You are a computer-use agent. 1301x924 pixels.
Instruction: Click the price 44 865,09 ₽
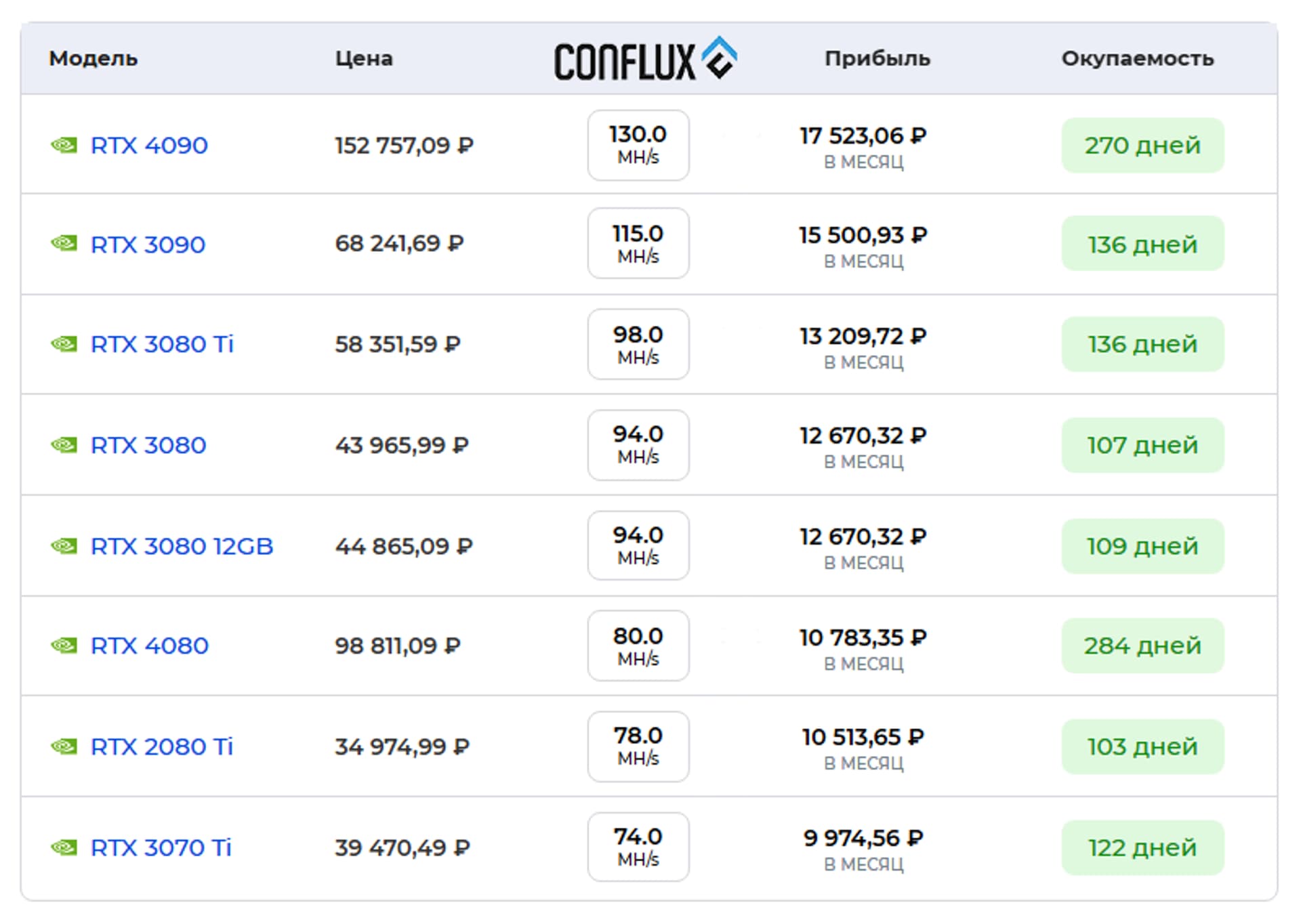(x=404, y=546)
